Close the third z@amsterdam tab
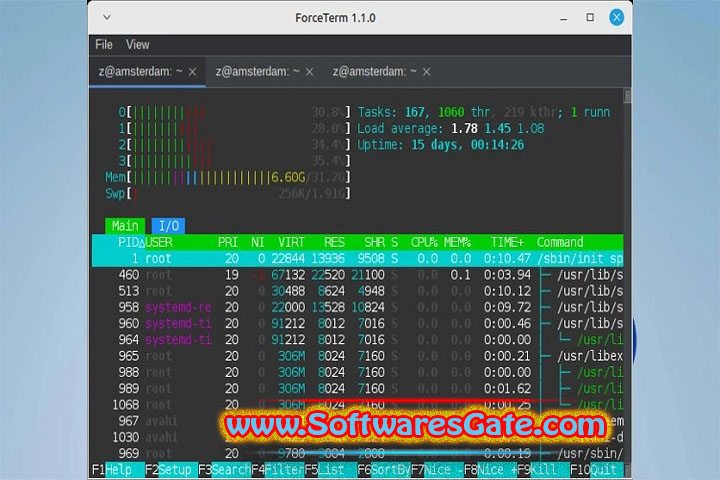 [x=427, y=72]
